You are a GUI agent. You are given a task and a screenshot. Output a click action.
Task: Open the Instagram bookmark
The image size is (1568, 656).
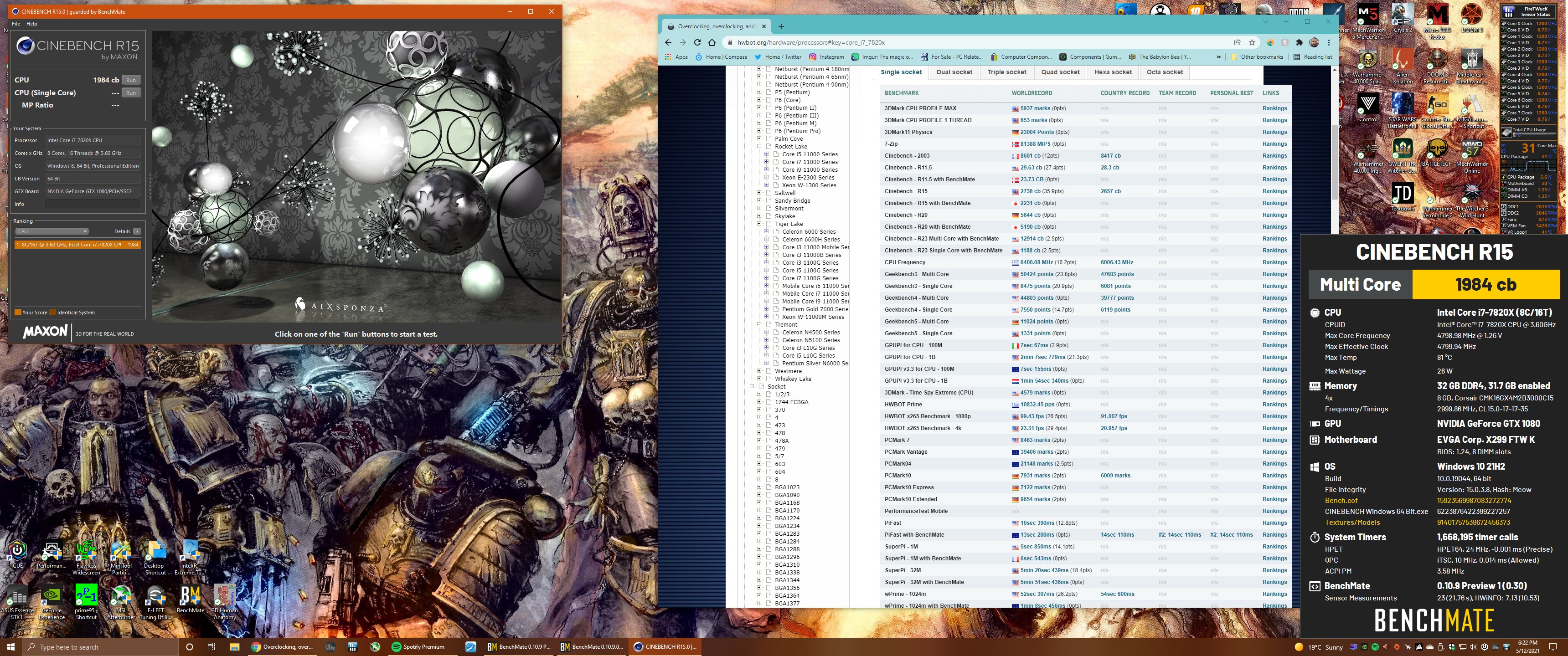point(825,56)
